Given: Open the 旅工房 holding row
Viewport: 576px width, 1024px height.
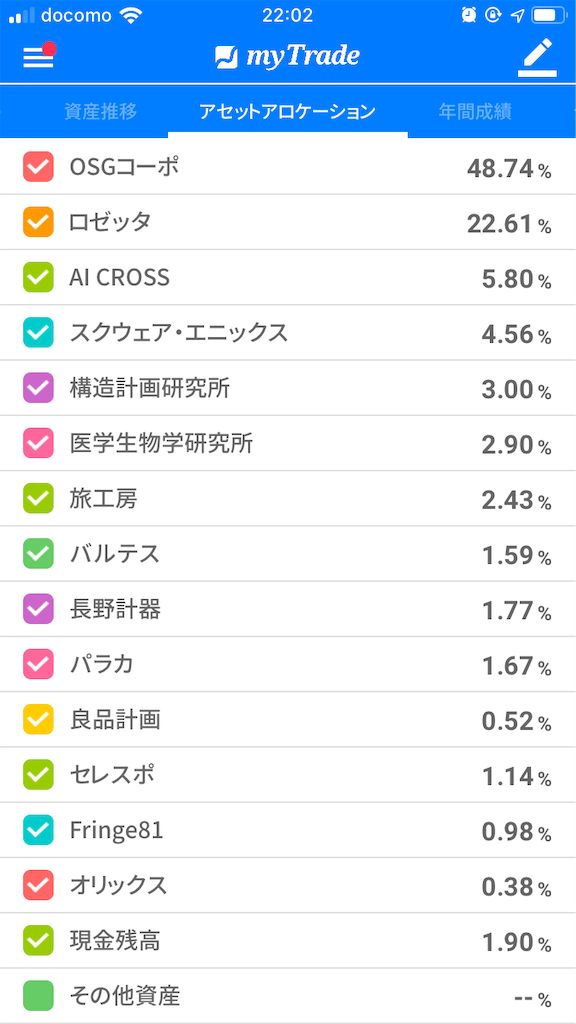Looking at the screenshot, I should coord(288,497).
